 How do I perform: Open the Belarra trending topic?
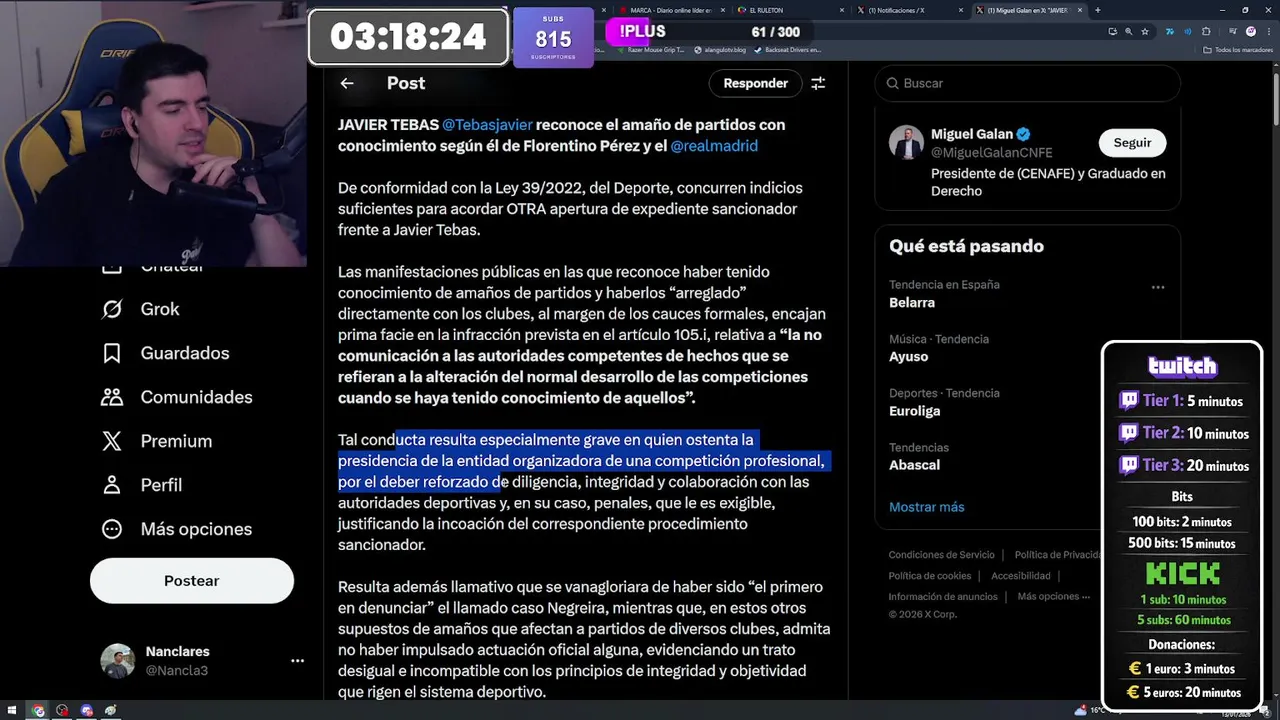[912, 302]
